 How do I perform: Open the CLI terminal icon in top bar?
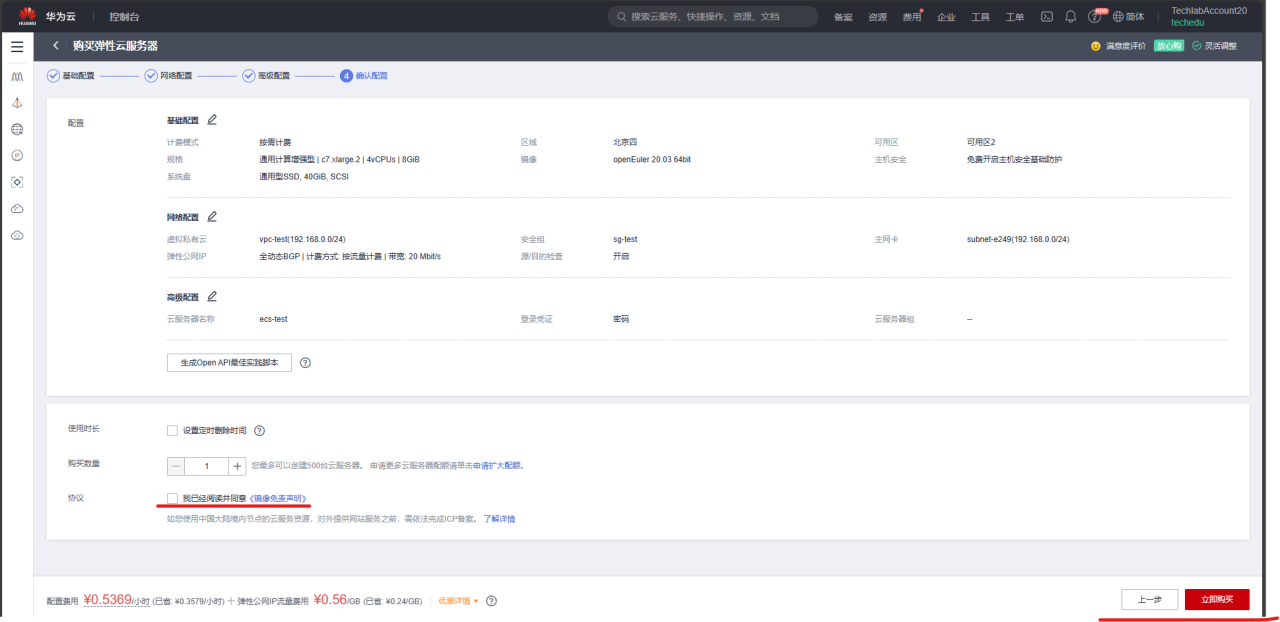tap(1047, 16)
